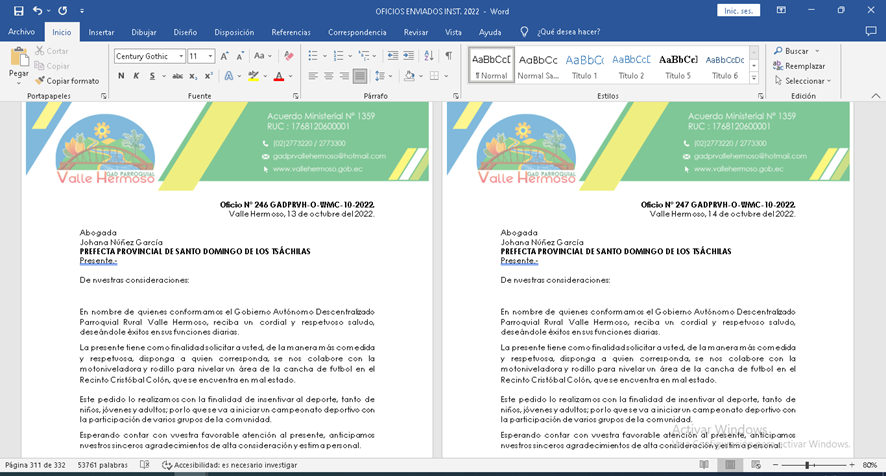
Task: Click the save icon in quick access toolbar
Action: [x=14, y=10]
